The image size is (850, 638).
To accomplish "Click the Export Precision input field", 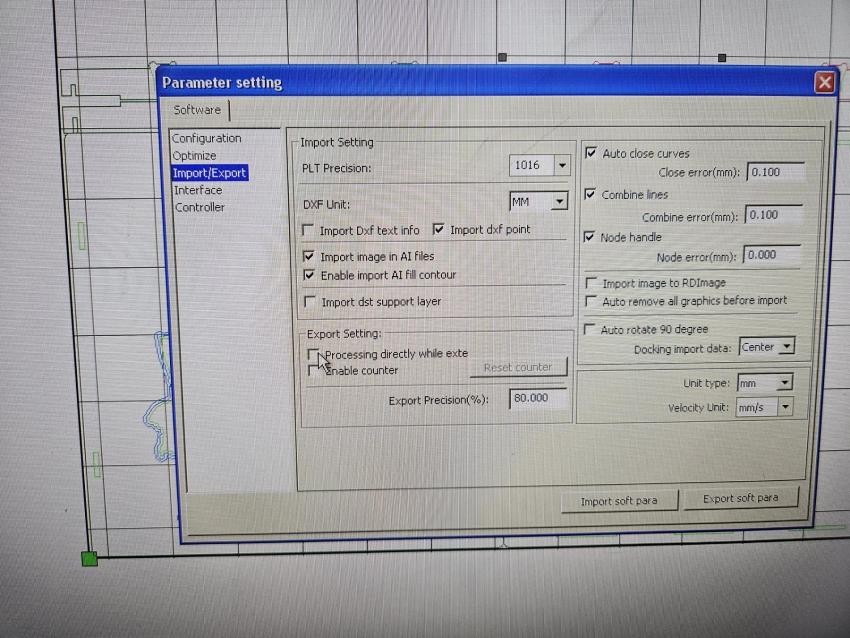I will coord(537,398).
